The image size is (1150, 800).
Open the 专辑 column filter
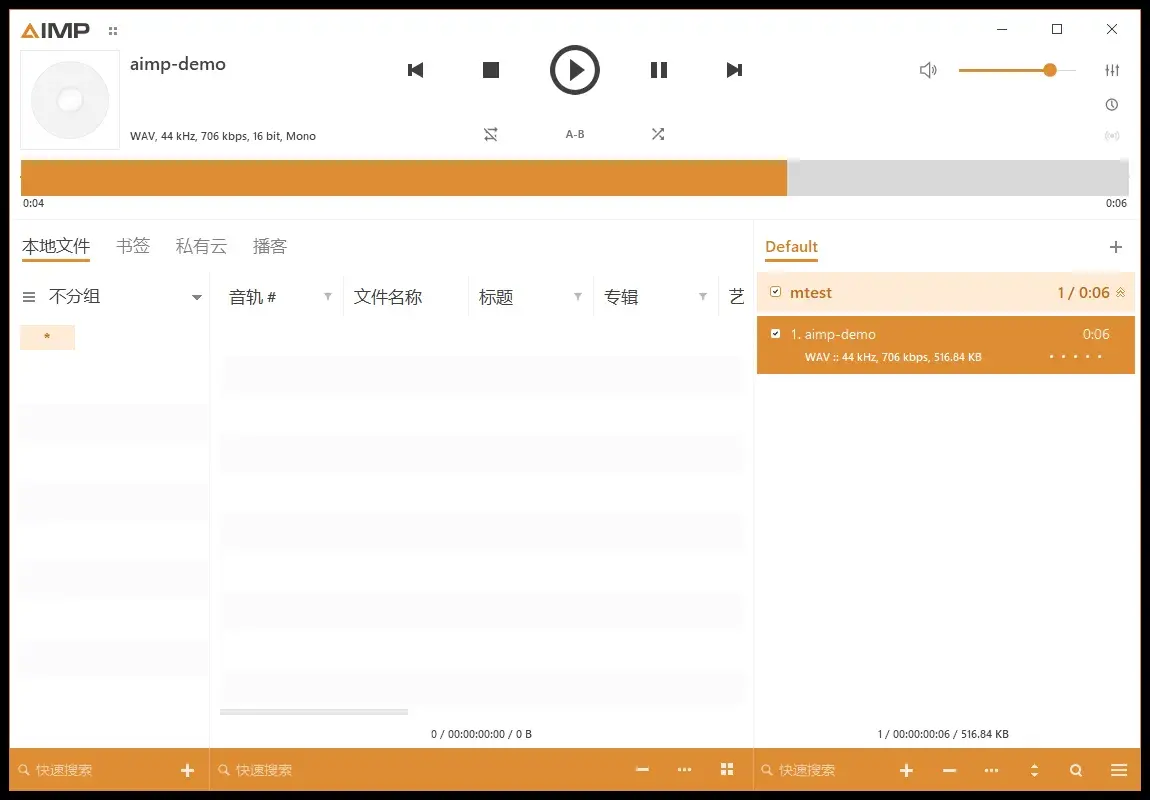tap(703, 296)
